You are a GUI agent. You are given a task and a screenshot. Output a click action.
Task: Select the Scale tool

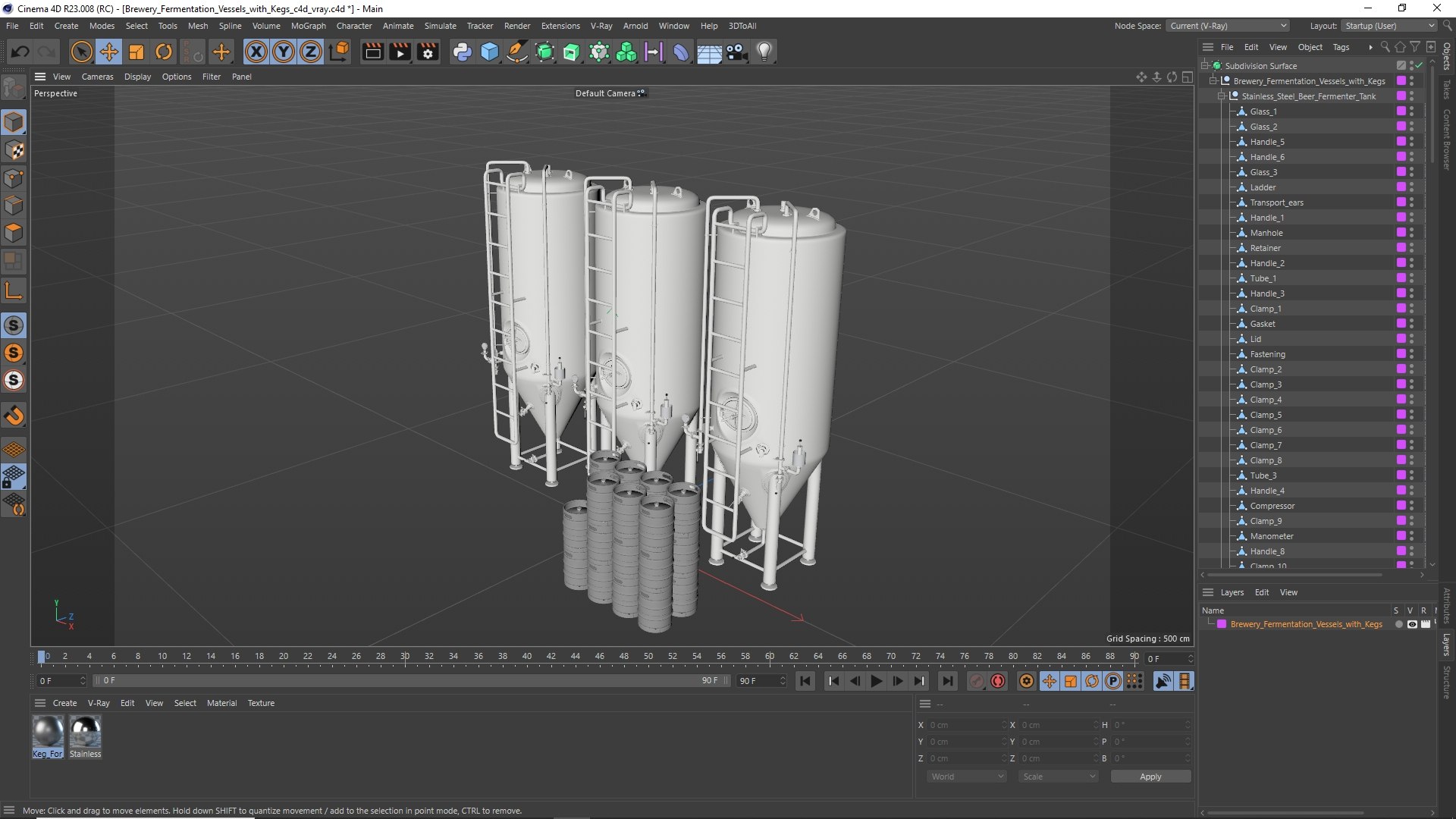(136, 52)
